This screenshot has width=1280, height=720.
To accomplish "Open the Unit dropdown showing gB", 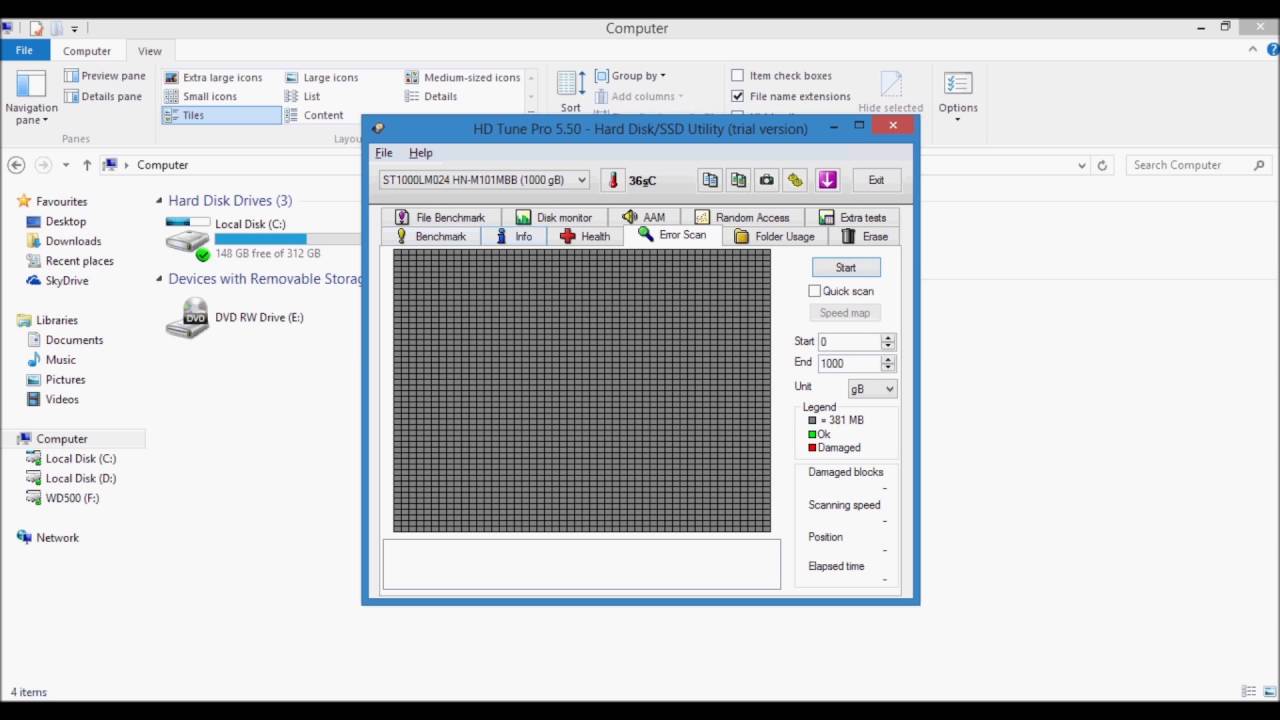I will 872,389.
